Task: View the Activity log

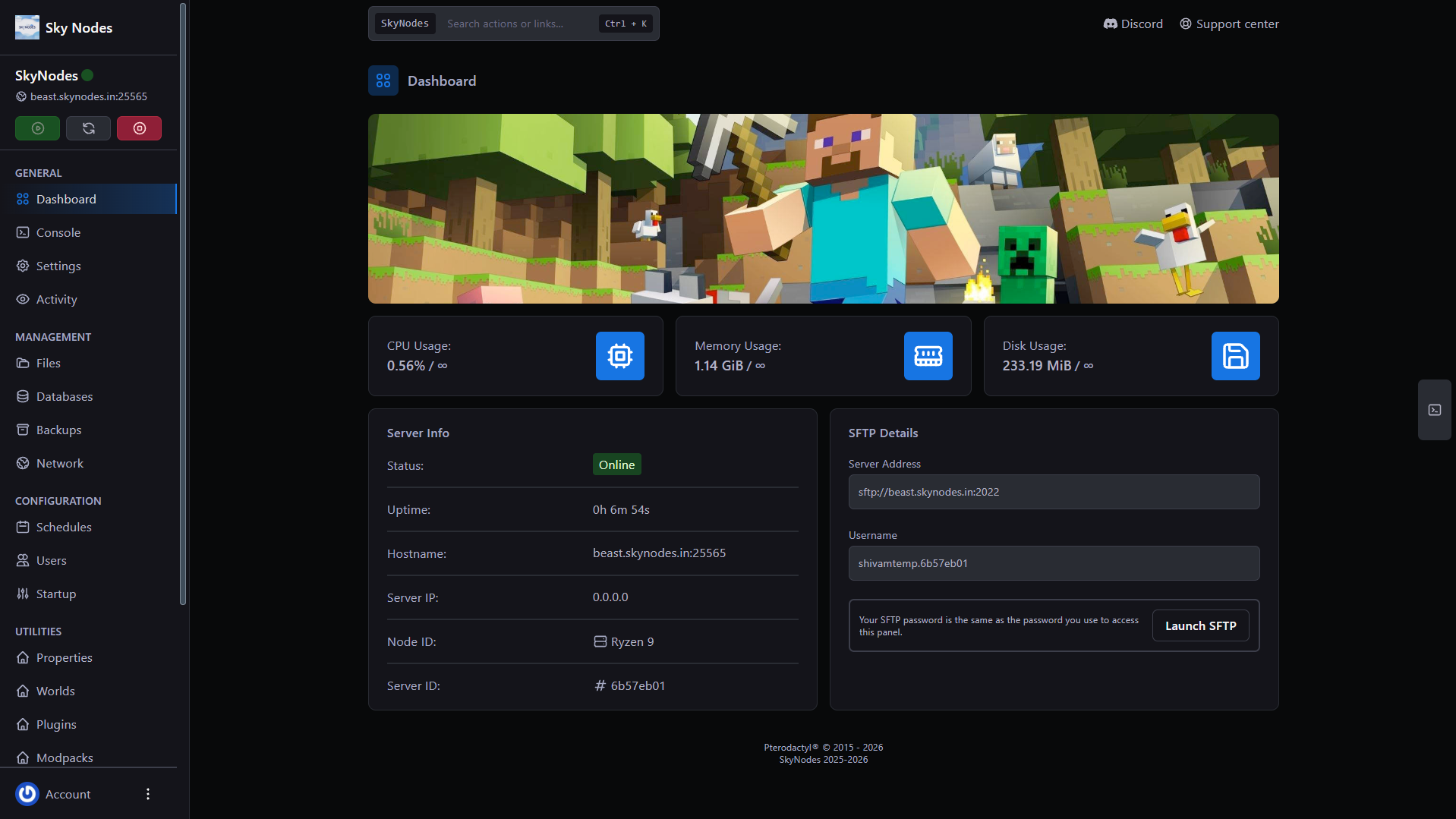Action: [88, 299]
